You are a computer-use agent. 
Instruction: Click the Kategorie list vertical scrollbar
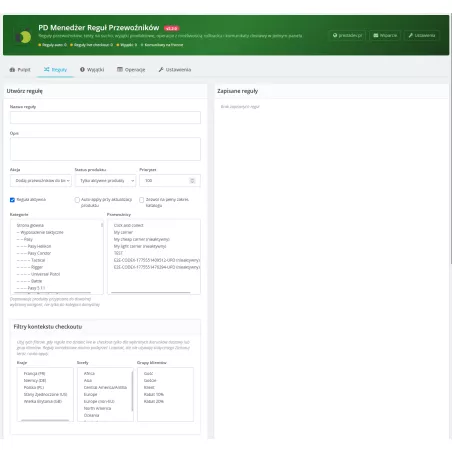(102, 225)
